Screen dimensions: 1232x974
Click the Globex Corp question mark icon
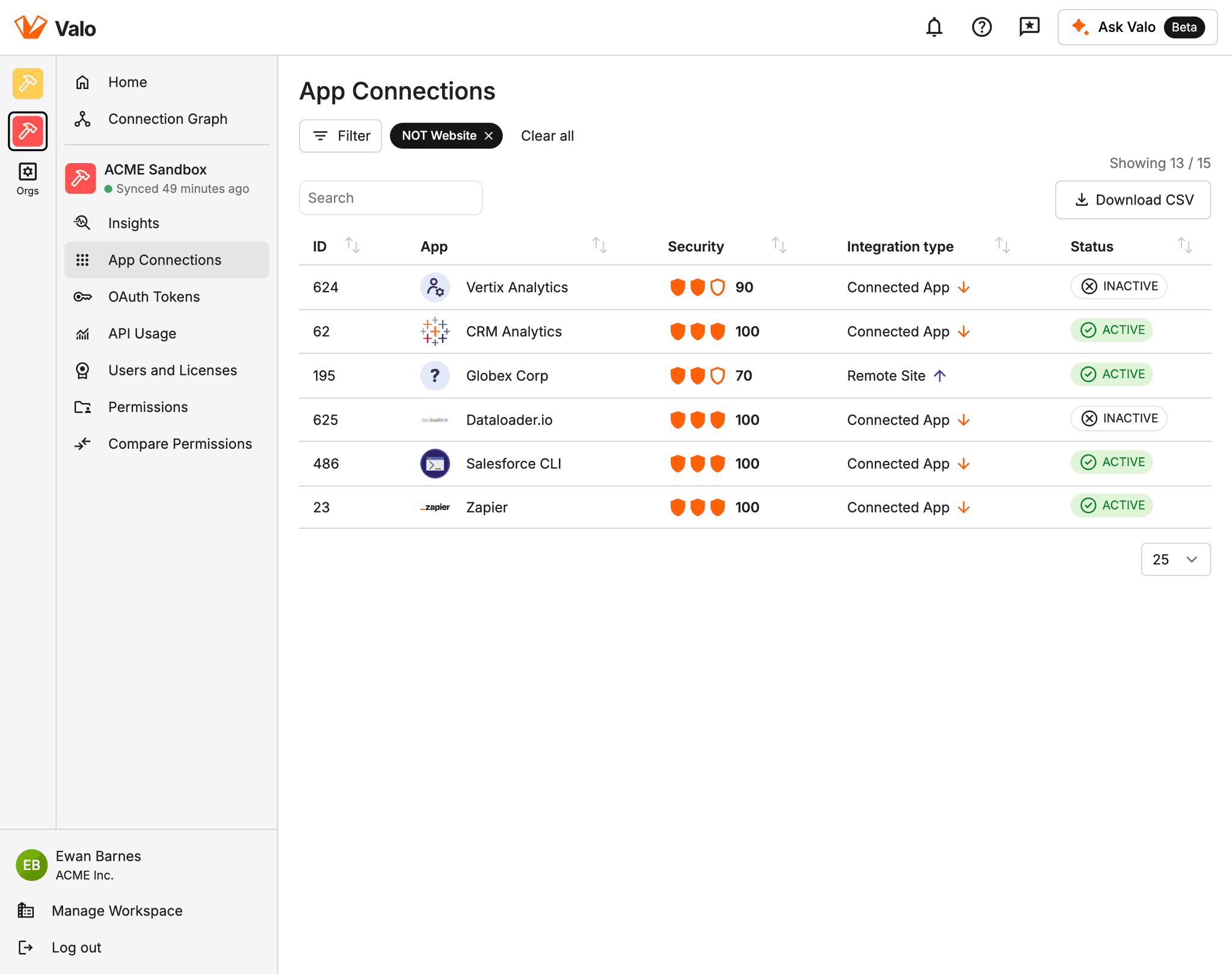pos(435,375)
